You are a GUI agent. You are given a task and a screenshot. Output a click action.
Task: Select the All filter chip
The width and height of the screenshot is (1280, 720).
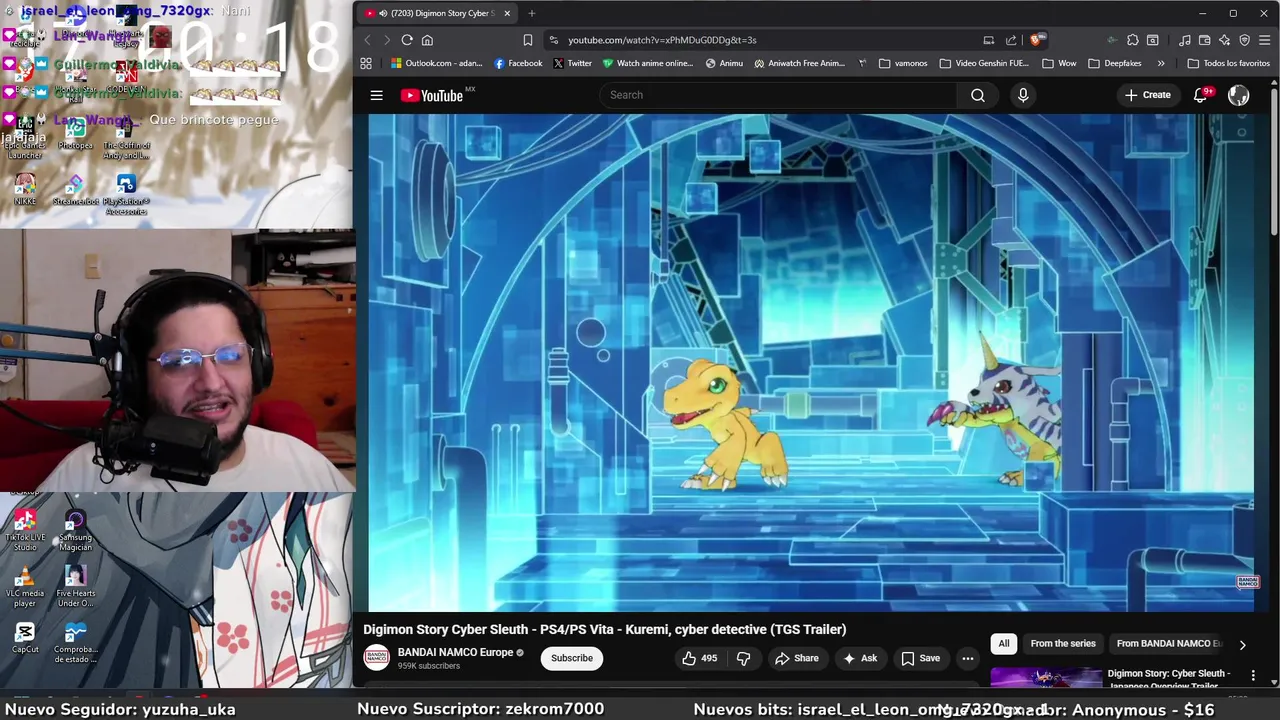click(1004, 643)
